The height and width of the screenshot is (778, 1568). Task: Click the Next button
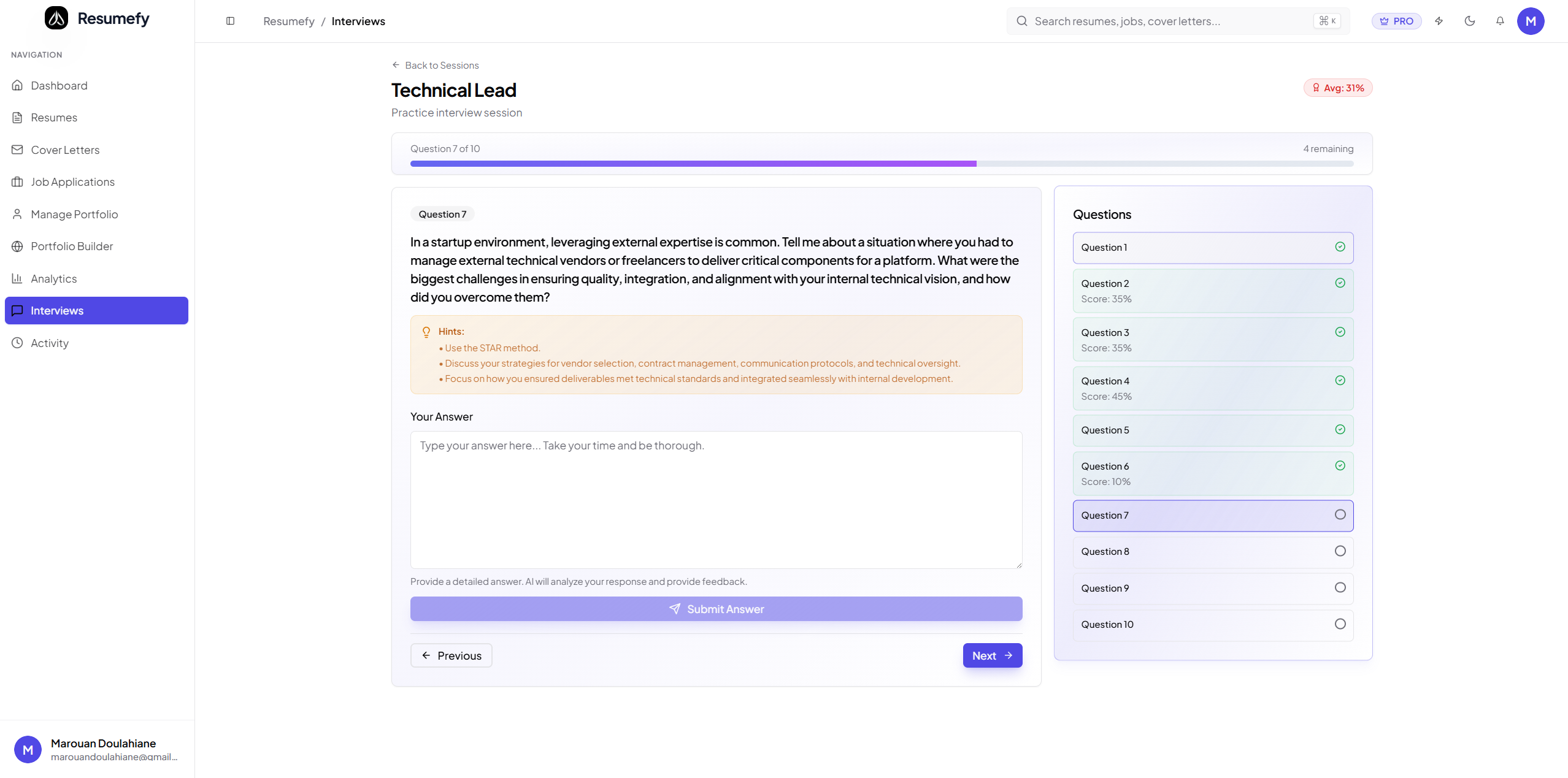pos(992,655)
